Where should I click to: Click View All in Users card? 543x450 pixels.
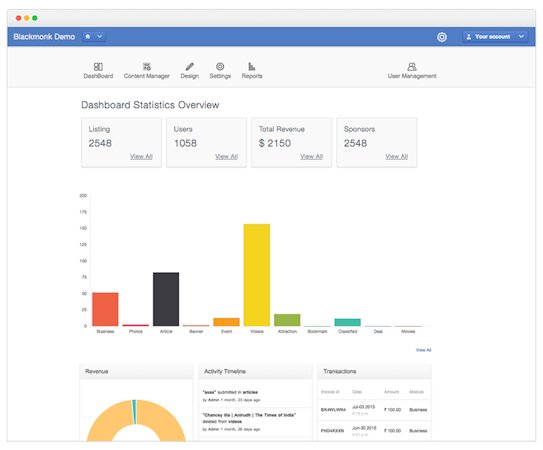(226, 157)
